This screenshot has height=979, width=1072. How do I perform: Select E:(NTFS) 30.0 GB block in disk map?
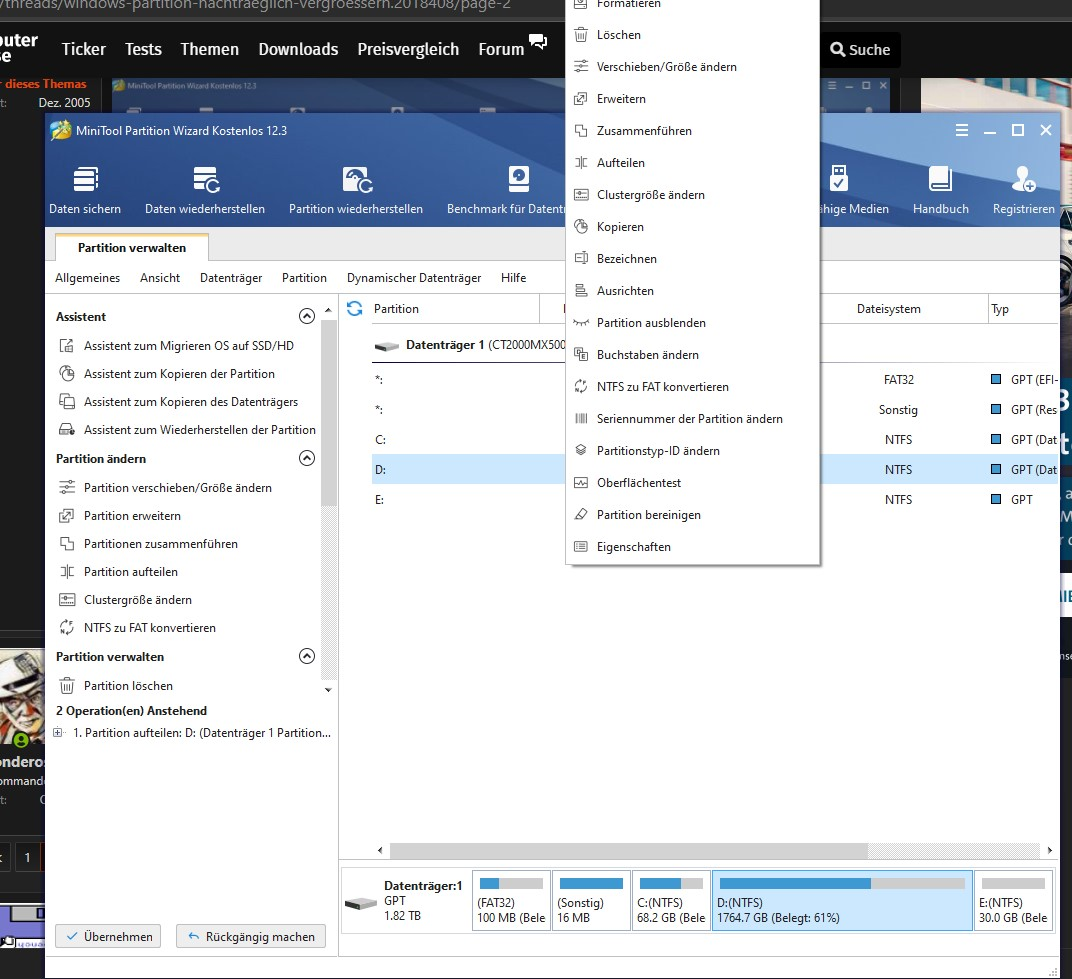tap(1013, 900)
